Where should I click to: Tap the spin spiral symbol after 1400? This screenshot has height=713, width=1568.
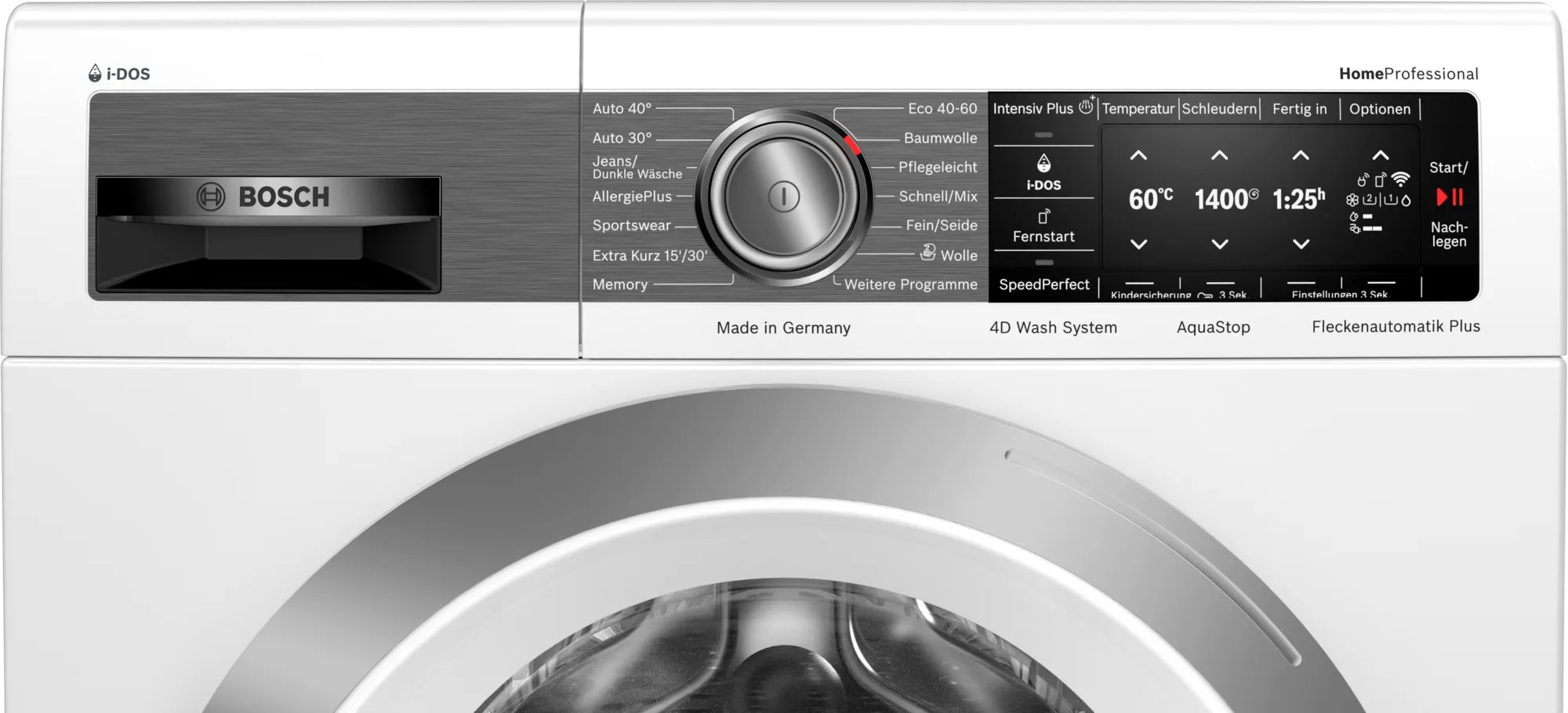click(1254, 194)
